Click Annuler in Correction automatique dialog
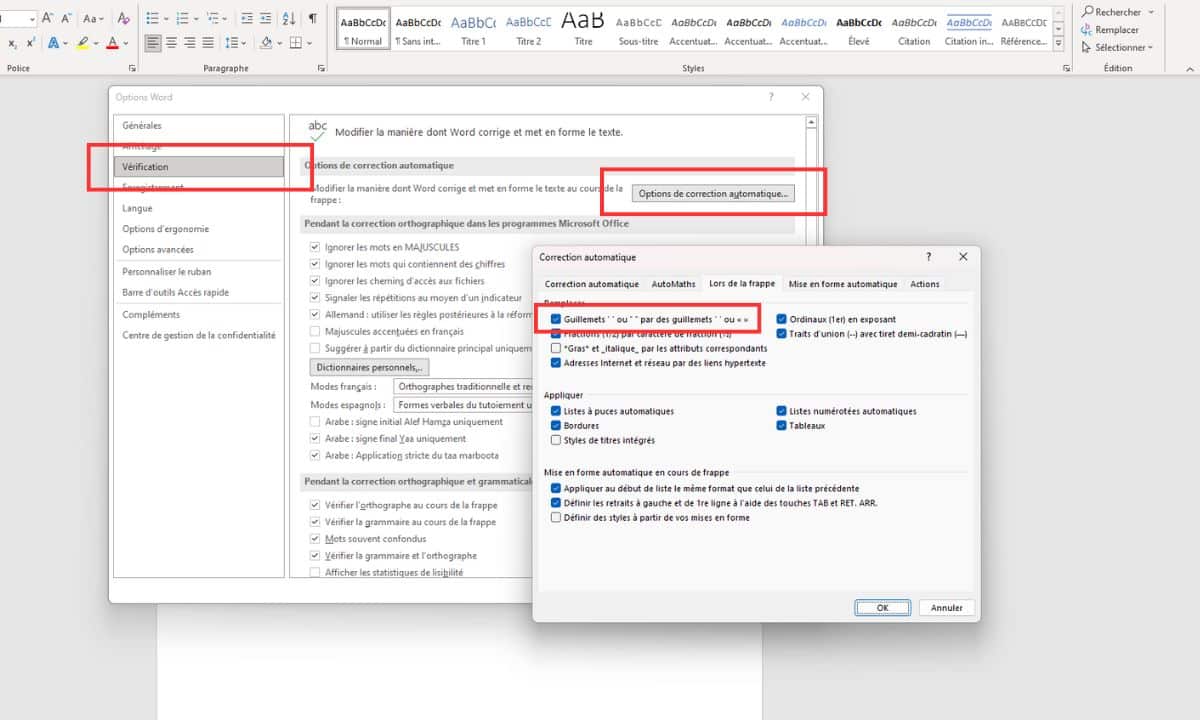The width and height of the screenshot is (1200, 720). coord(947,607)
